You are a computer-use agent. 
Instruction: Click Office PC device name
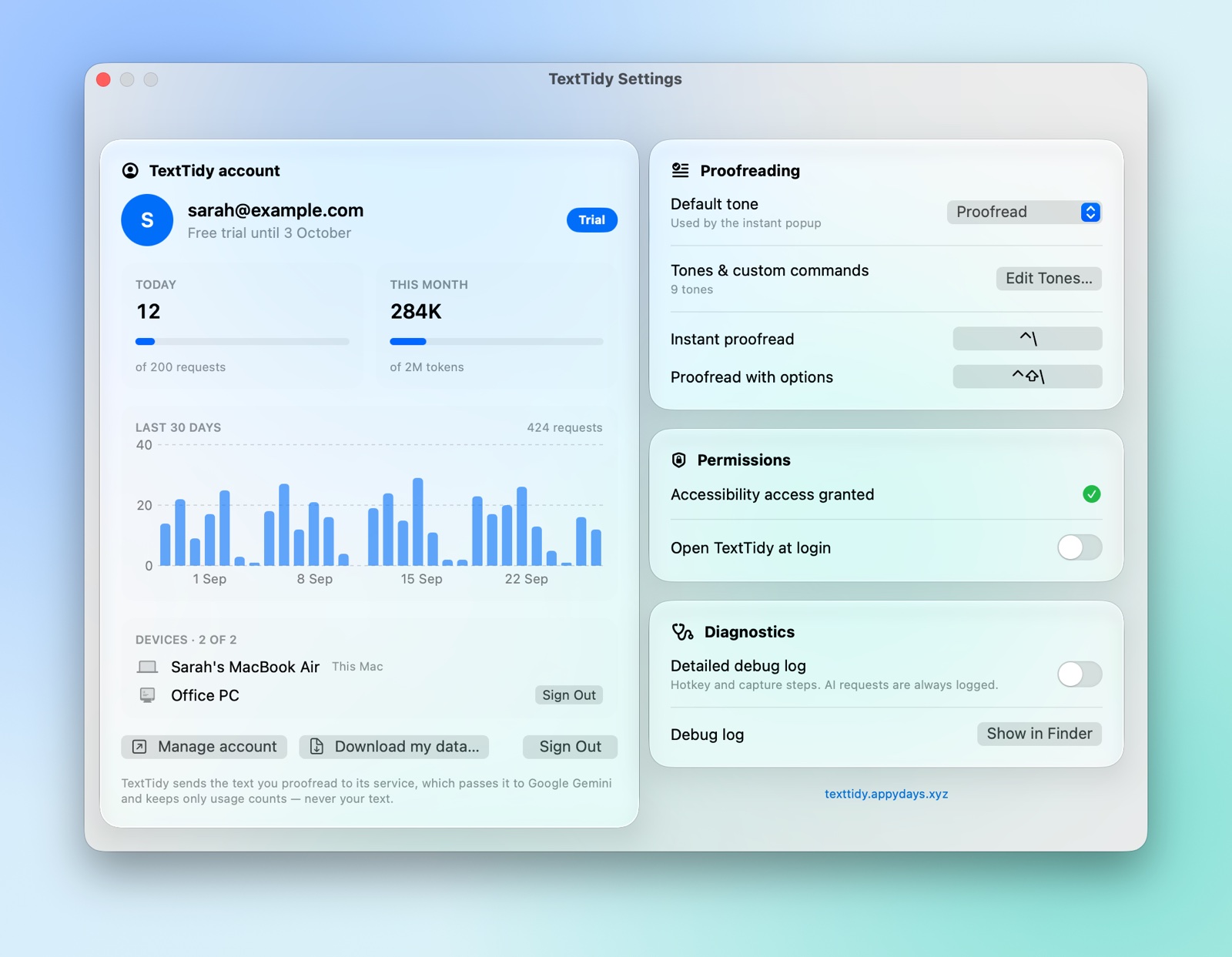tap(205, 695)
